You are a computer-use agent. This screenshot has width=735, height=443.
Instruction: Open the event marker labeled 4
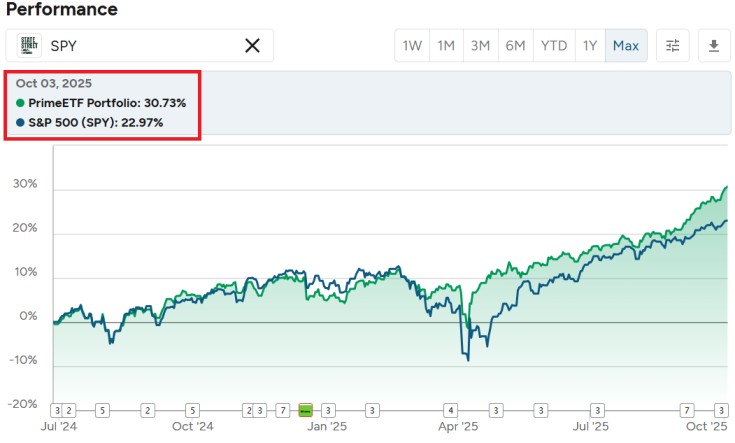pyautogui.click(x=451, y=409)
